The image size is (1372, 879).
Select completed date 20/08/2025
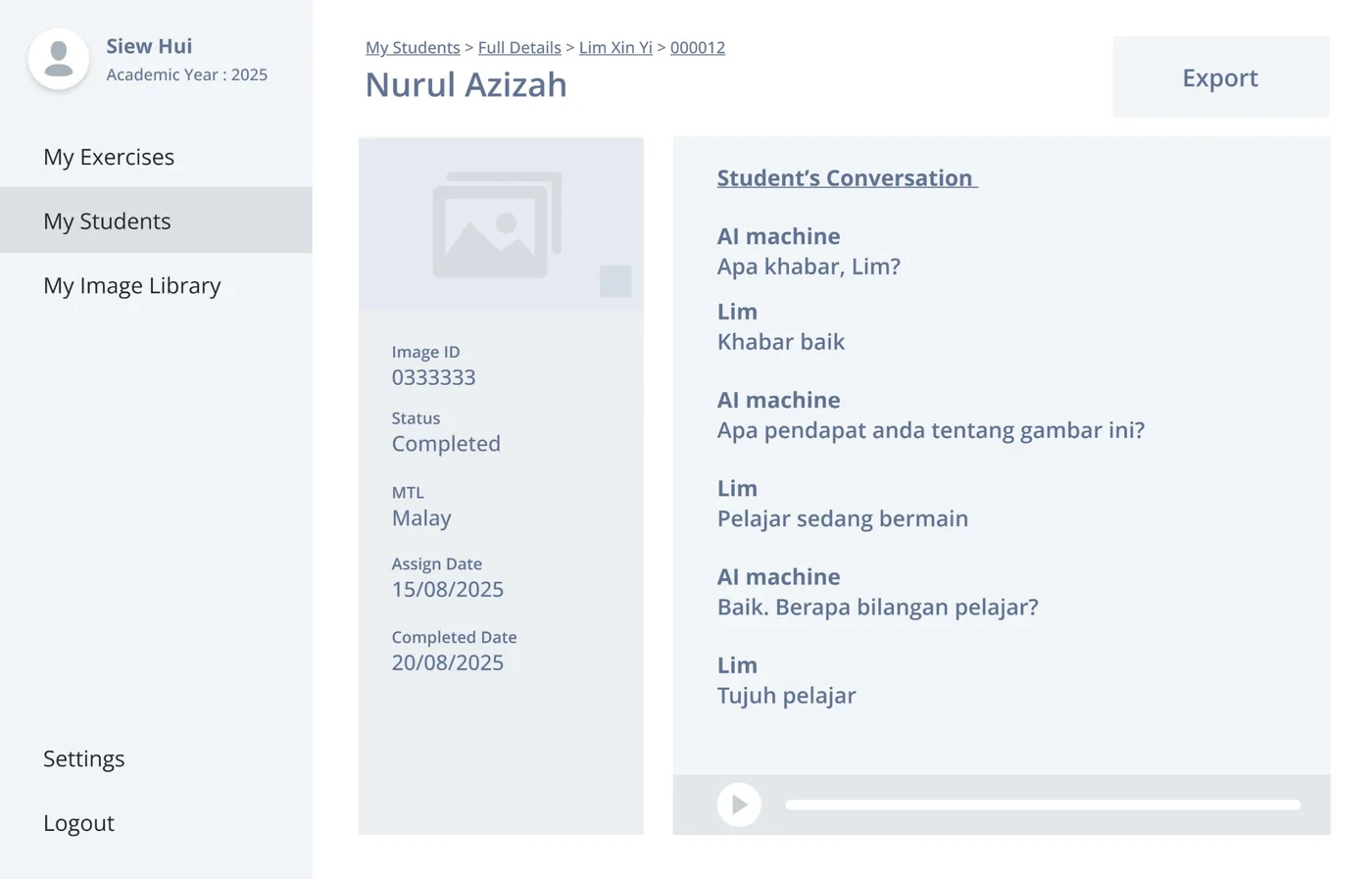448,662
